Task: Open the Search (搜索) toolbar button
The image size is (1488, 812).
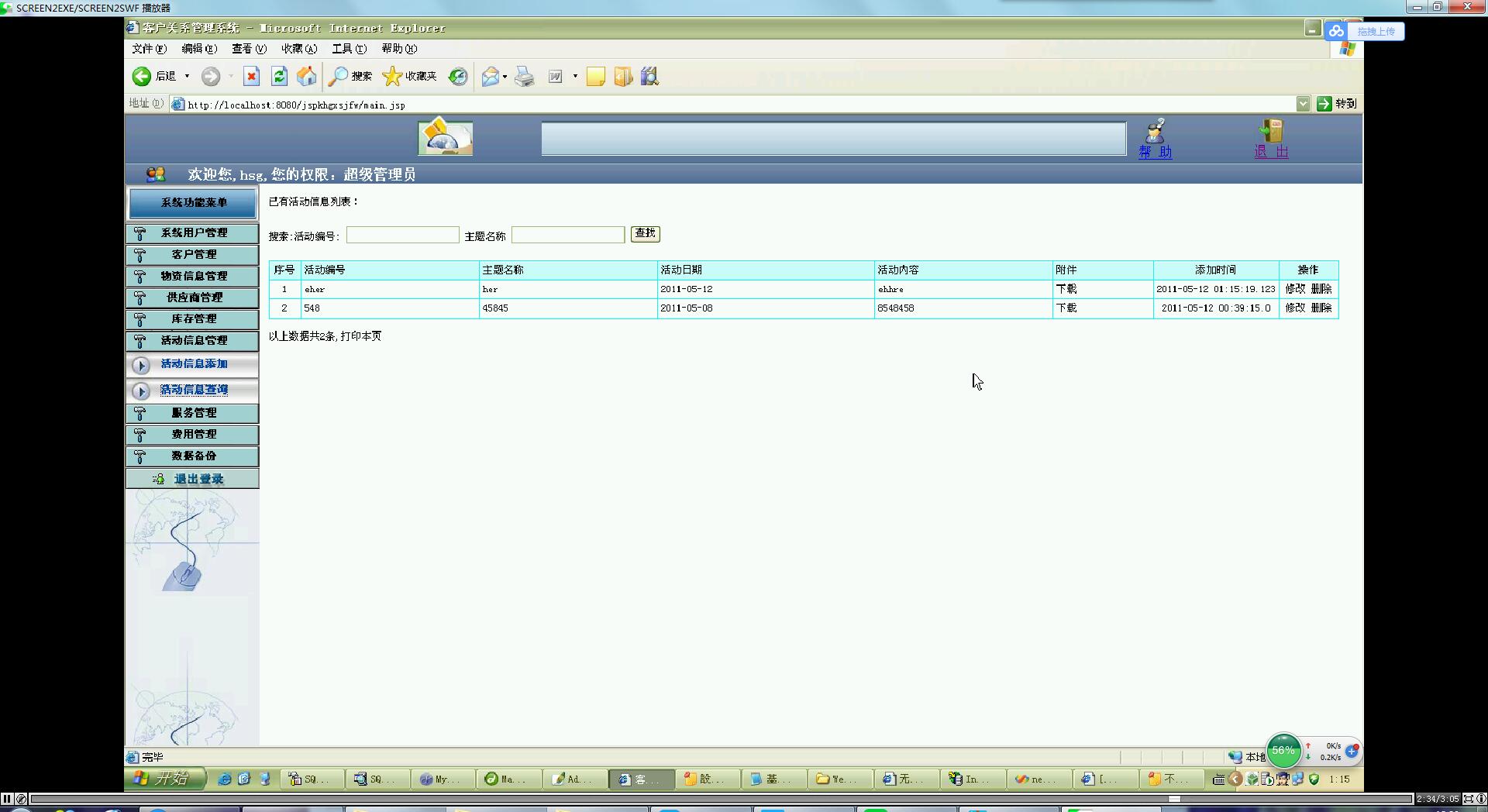Action: click(x=350, y=76)
